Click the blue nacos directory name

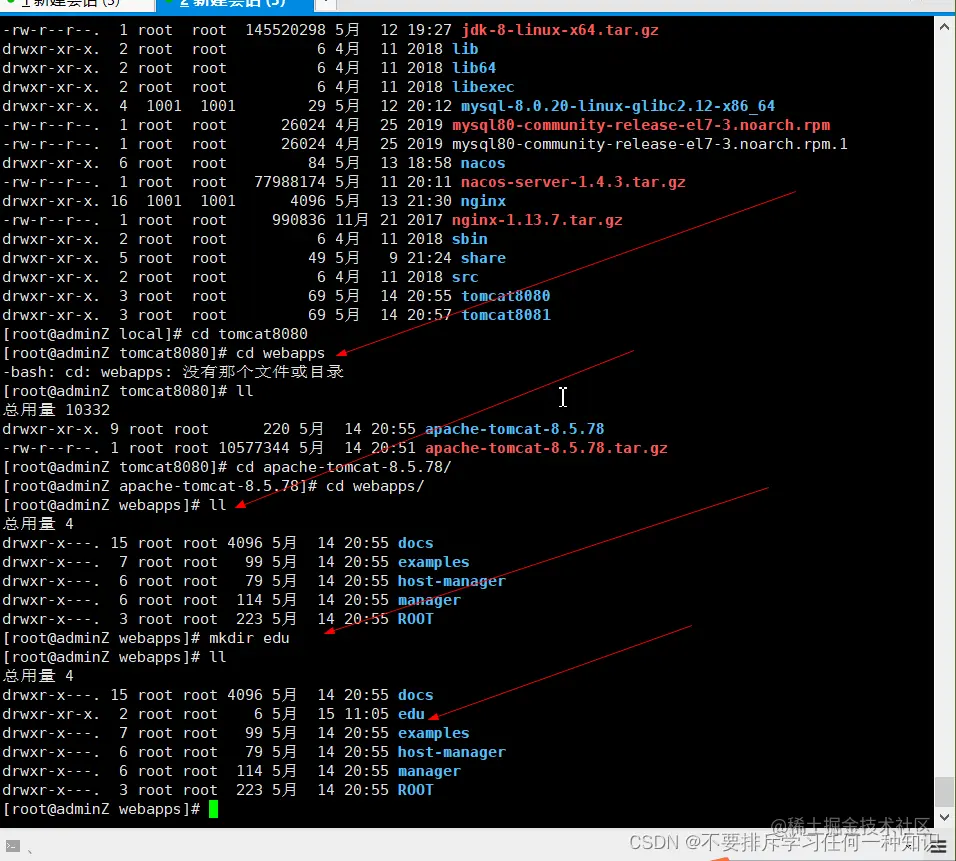tap(483, 163)
